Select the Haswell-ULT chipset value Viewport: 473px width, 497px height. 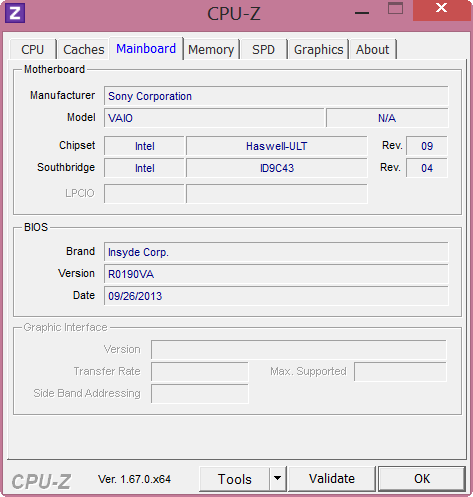(x=277, y=146)
